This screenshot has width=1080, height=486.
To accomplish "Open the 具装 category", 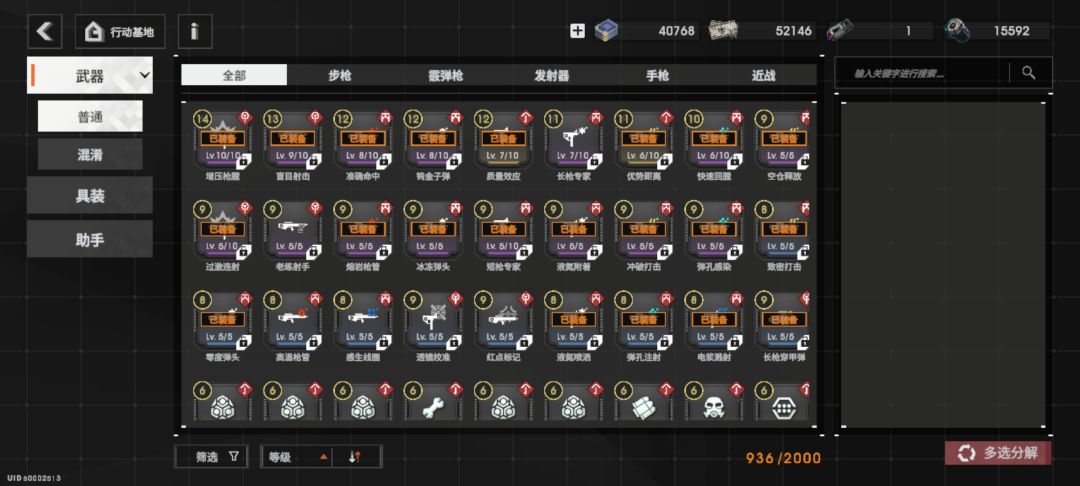I will tap(90, 195).
